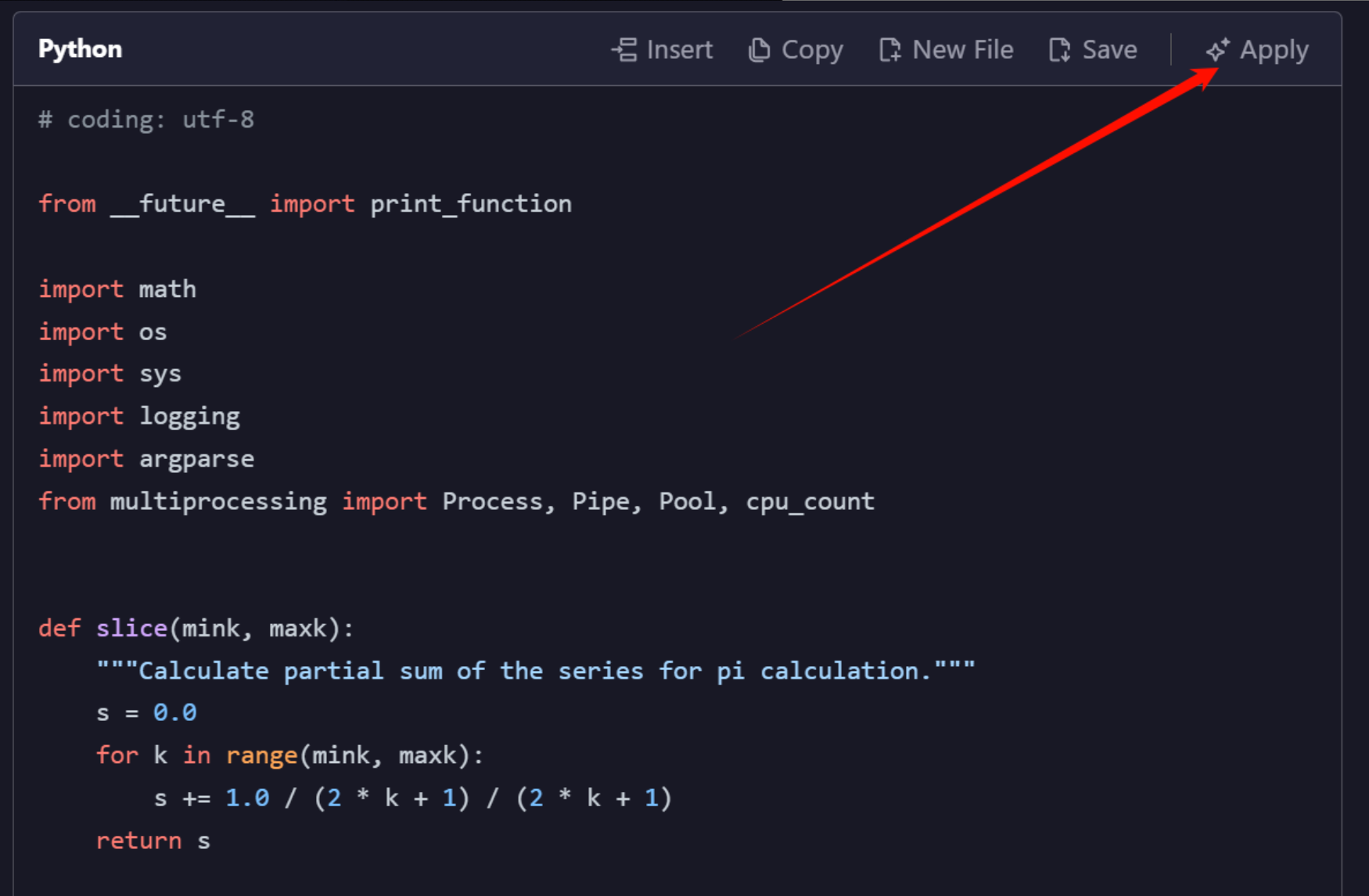Choose the New File text label
This screenshot has width=1369, height=896.
click(962, 50)
